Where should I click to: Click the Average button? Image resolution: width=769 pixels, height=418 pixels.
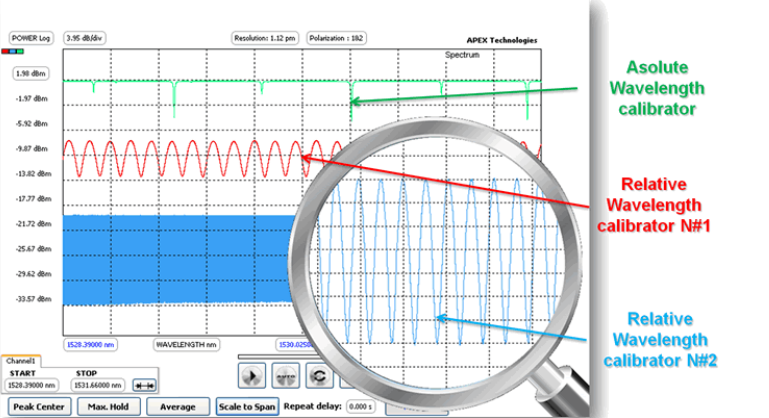[178, 407]
